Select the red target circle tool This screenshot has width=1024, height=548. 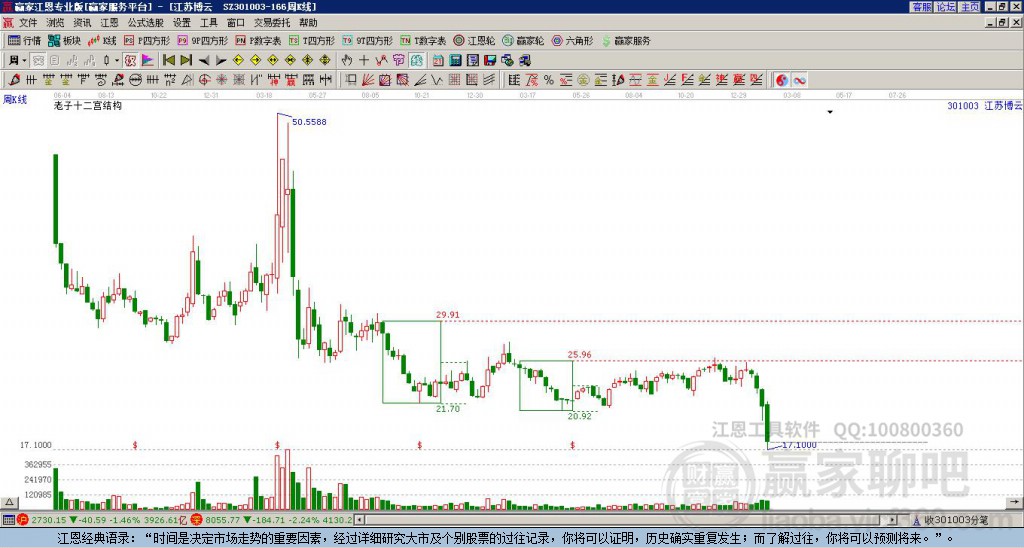204,80
